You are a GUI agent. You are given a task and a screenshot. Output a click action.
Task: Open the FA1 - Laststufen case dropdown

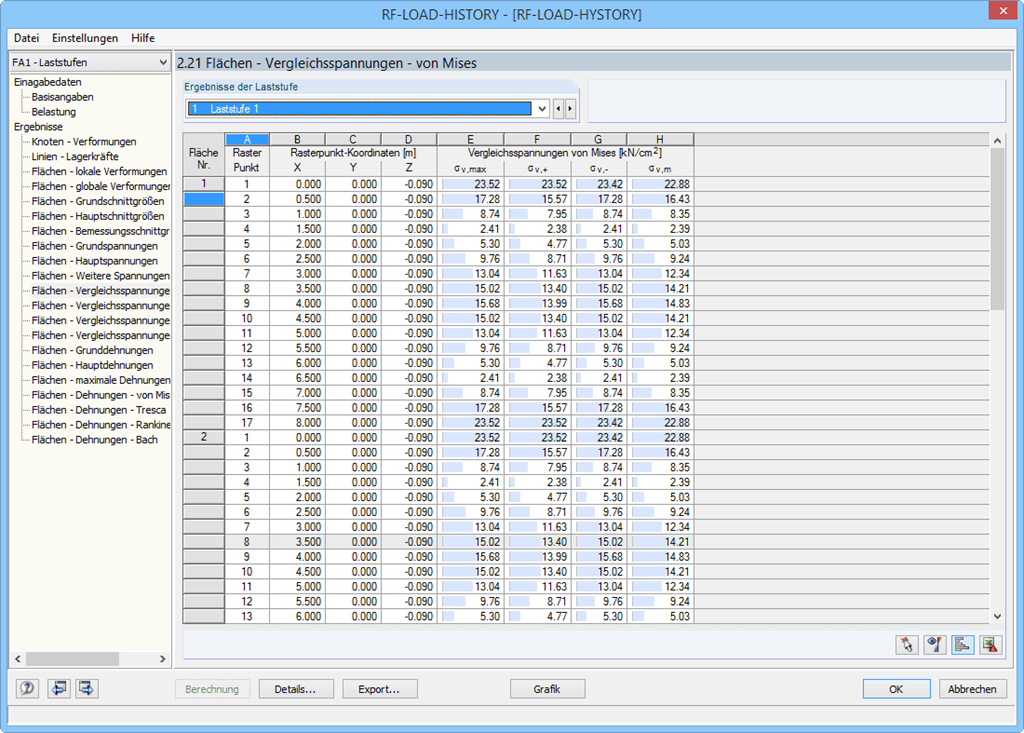tap(90, 62)
